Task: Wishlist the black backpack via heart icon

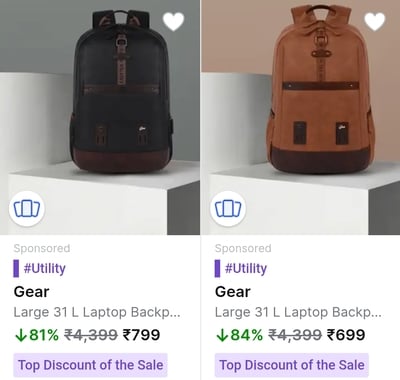Action: (173, 22)
